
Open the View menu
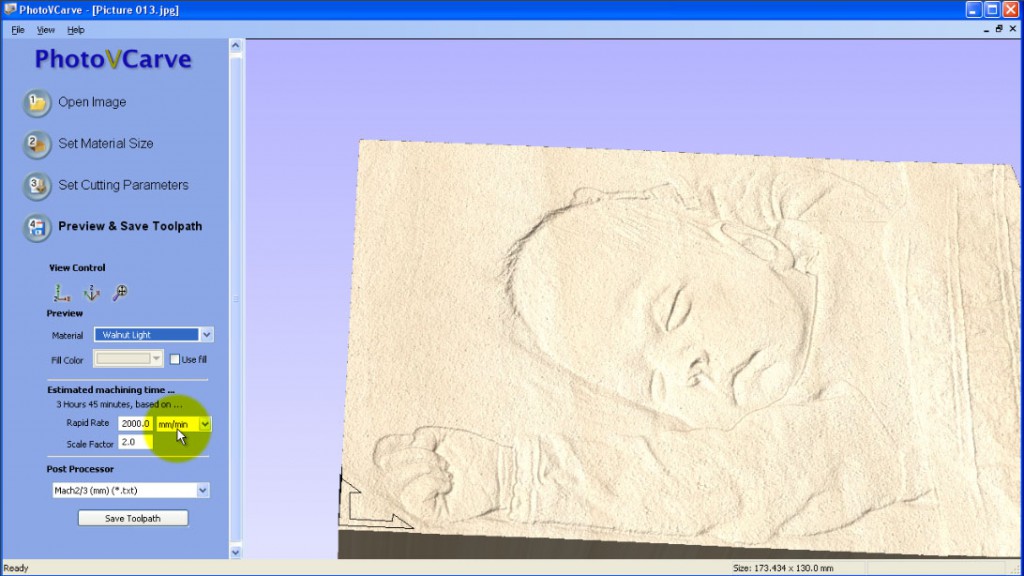(45, 29)
